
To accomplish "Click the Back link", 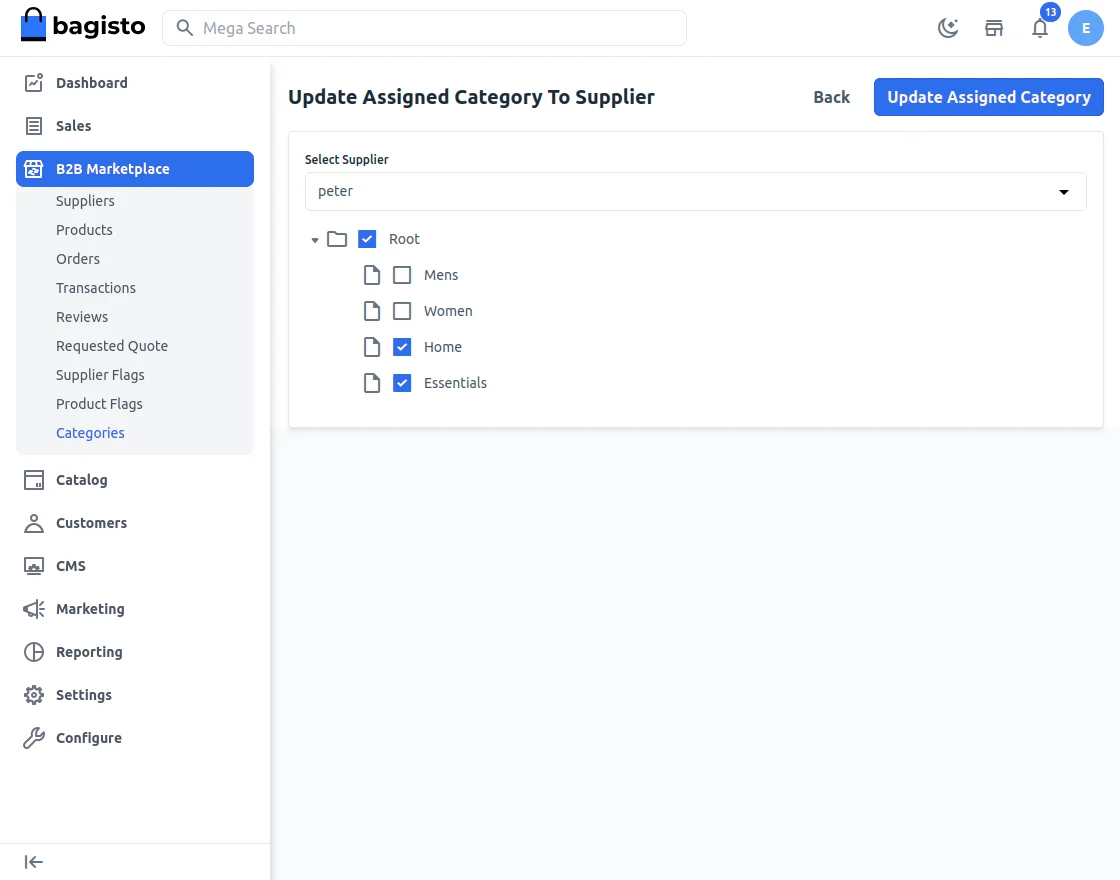I will click(831, 97).
